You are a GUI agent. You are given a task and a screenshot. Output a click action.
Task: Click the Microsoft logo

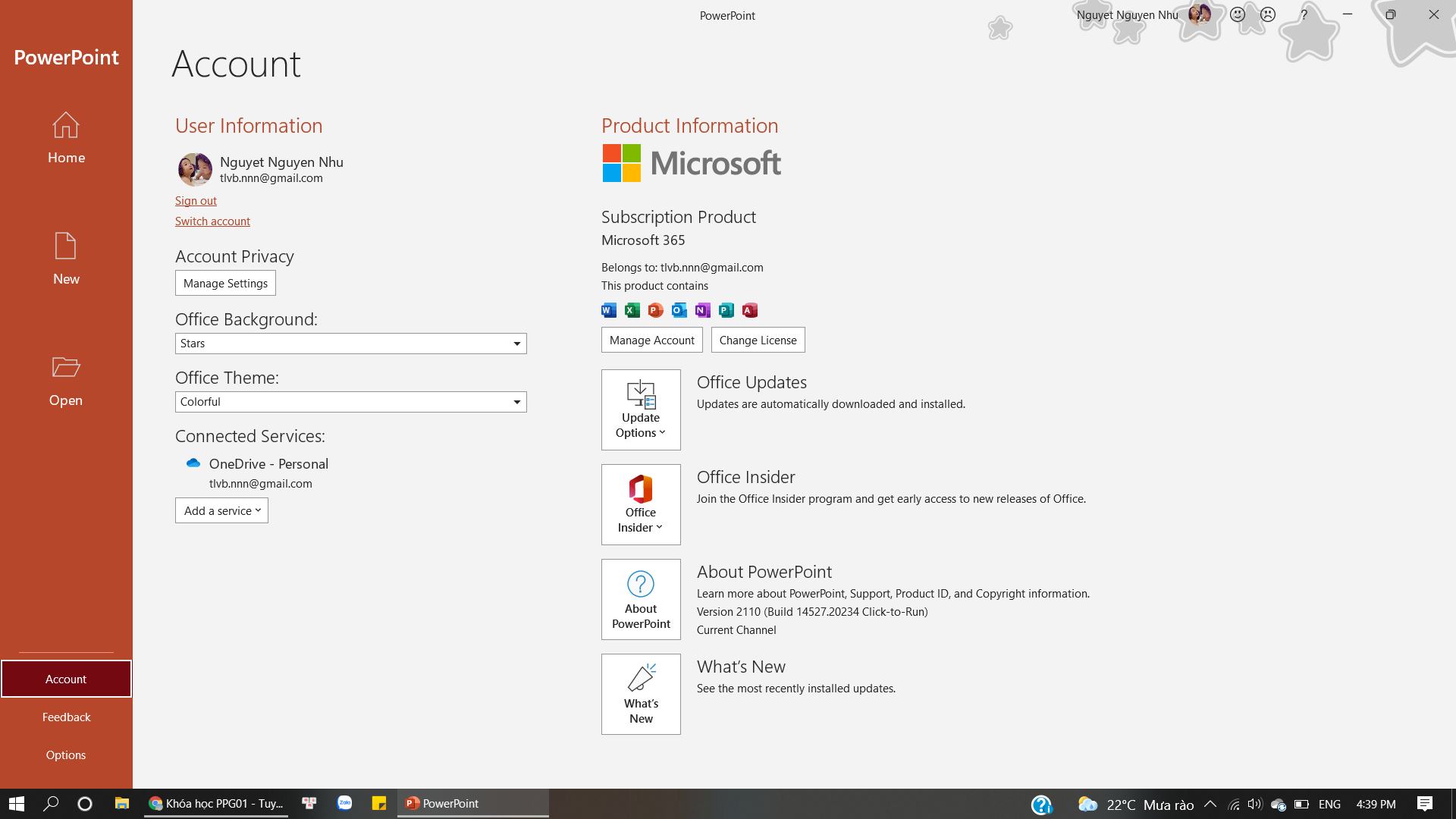pos(692,163)
